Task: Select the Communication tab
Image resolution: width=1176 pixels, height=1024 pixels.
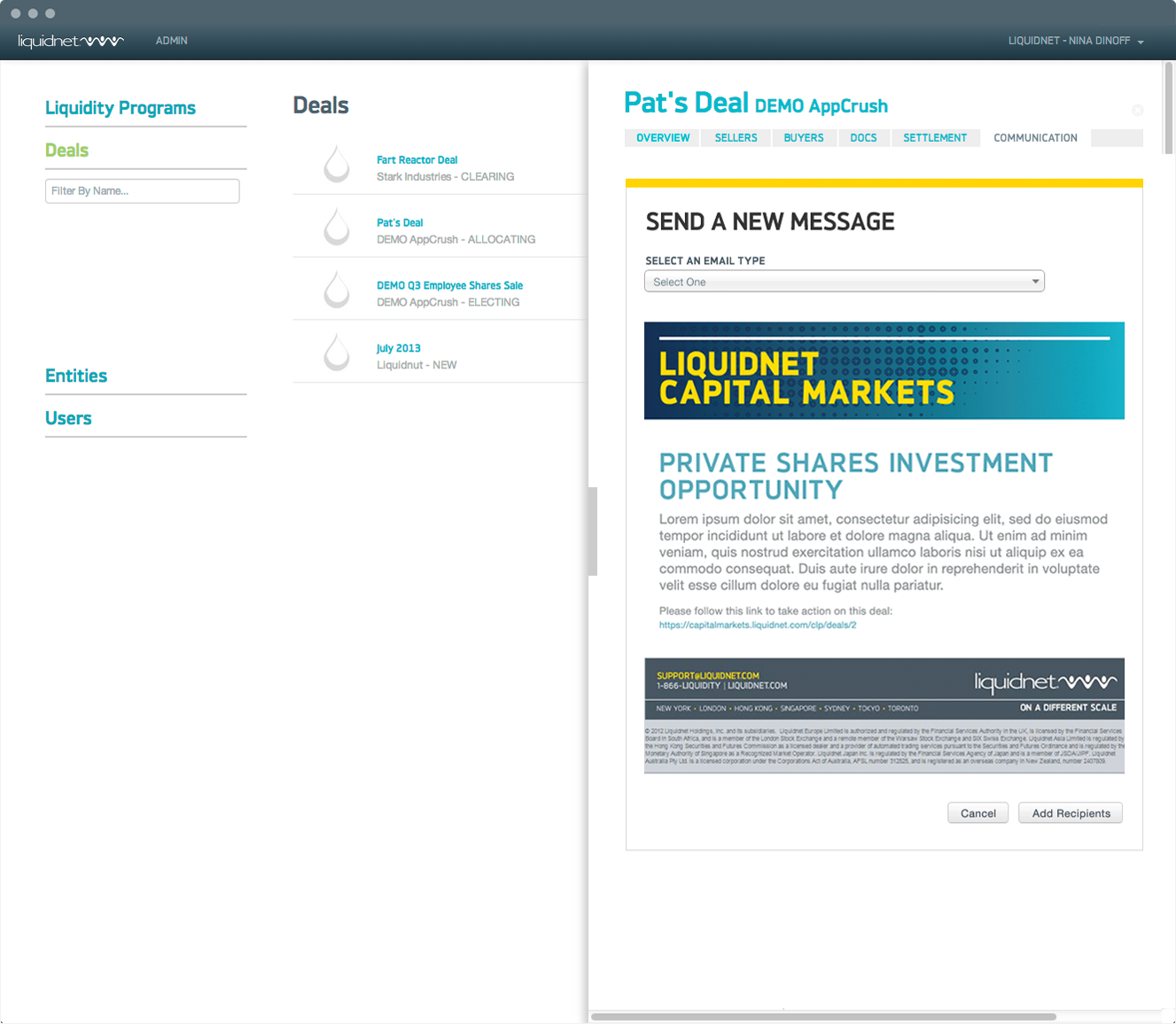Action: (1035, 138)
